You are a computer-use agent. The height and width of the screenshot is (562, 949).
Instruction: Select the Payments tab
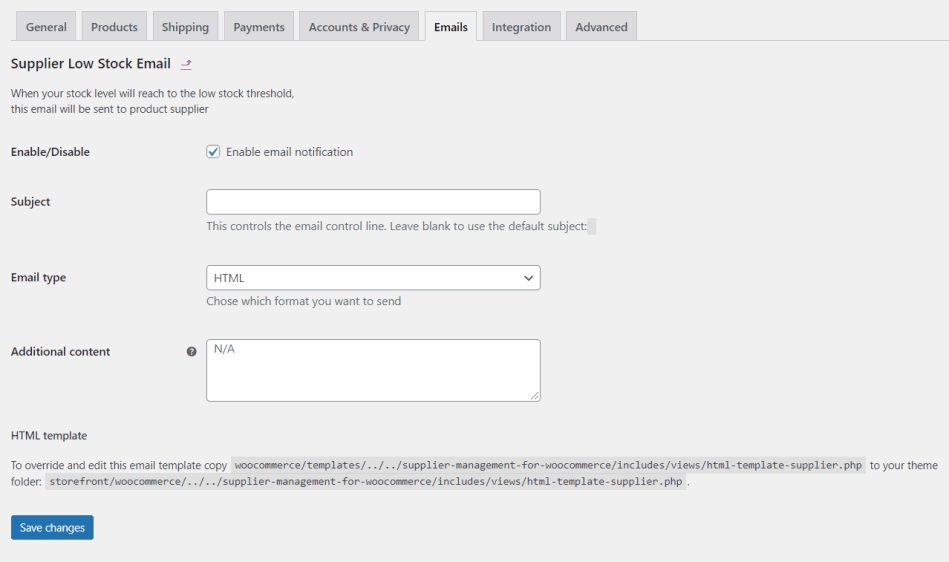click(259, 27)
